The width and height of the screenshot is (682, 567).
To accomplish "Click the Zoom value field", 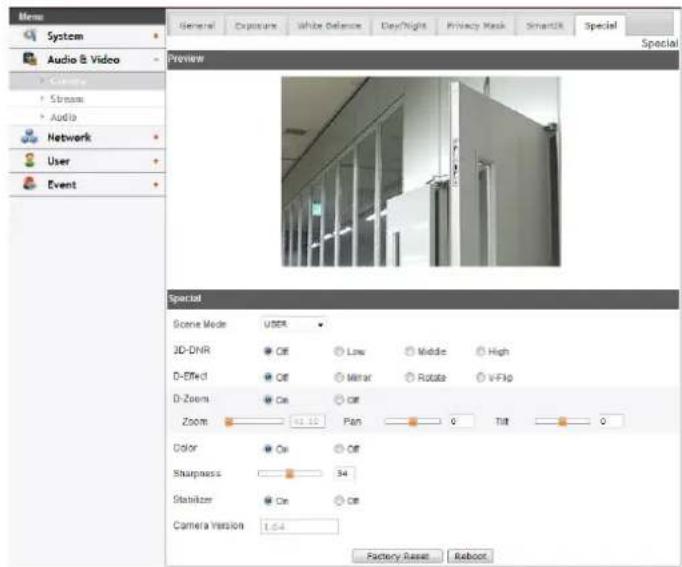I will (x=308, y=421).
